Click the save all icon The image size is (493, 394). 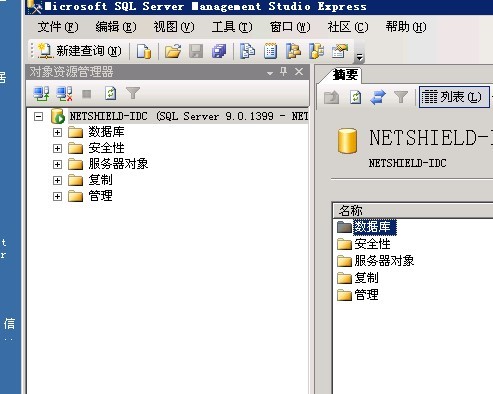click(219, 51)
